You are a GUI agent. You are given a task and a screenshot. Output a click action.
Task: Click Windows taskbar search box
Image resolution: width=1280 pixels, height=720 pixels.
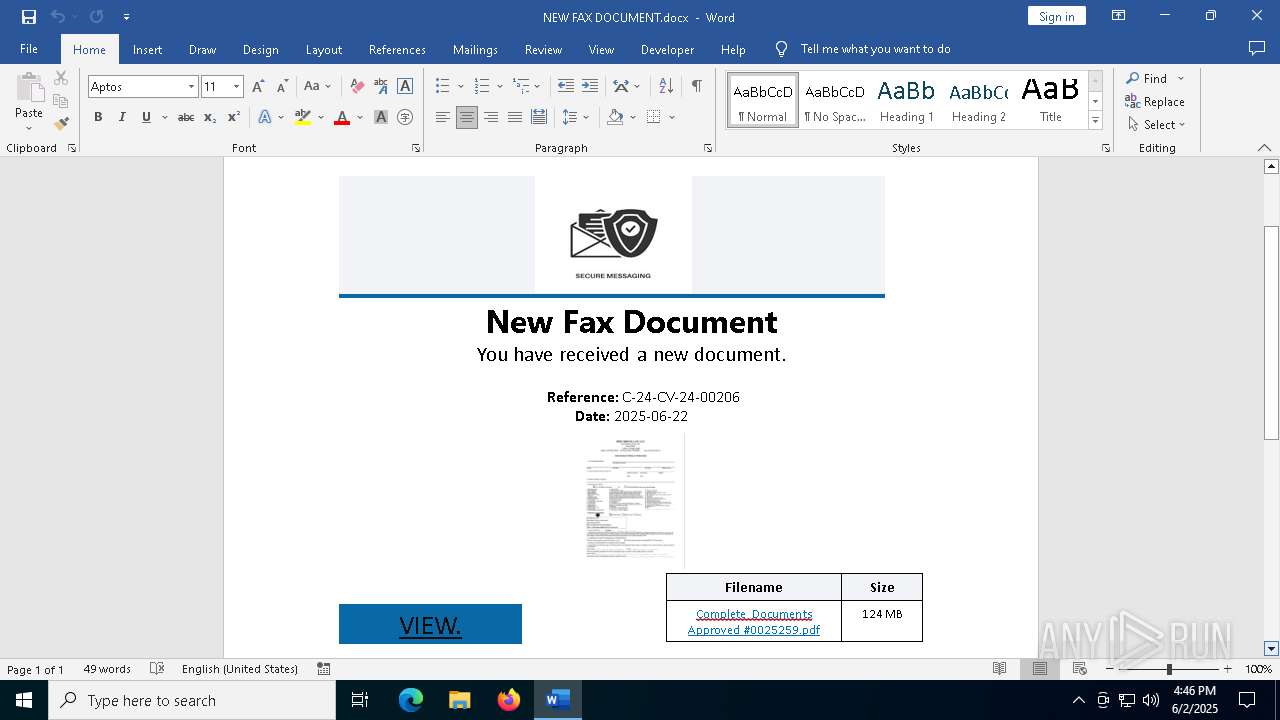192,700
